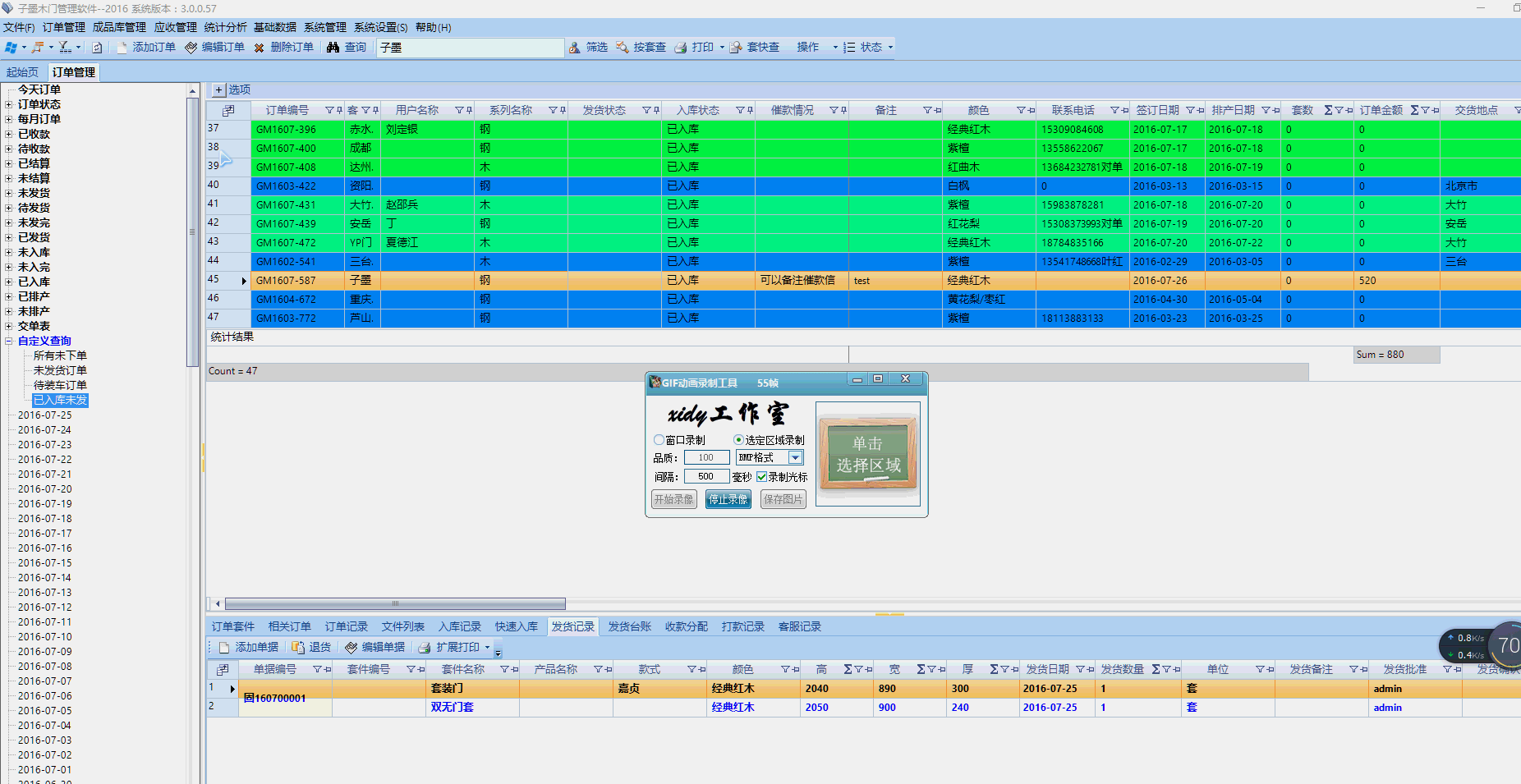Click the horizontal scrollbar under the order grid
1521x784 pixels.
pos(394,603)
